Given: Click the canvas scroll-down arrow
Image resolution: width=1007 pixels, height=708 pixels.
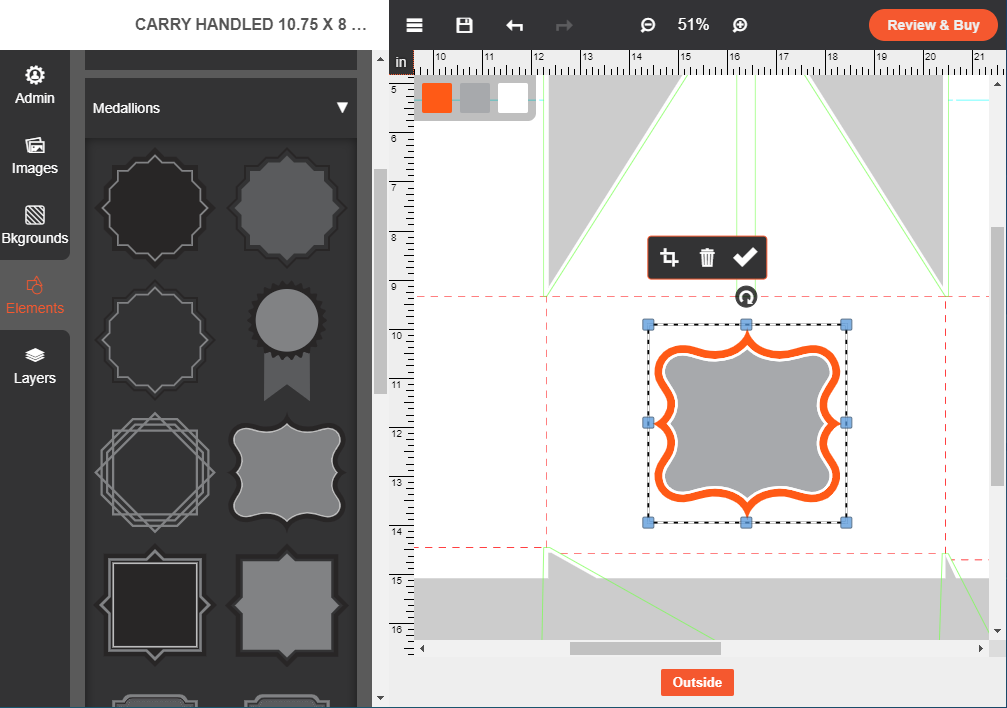Looking at the screenshot, I should (997, 631).
